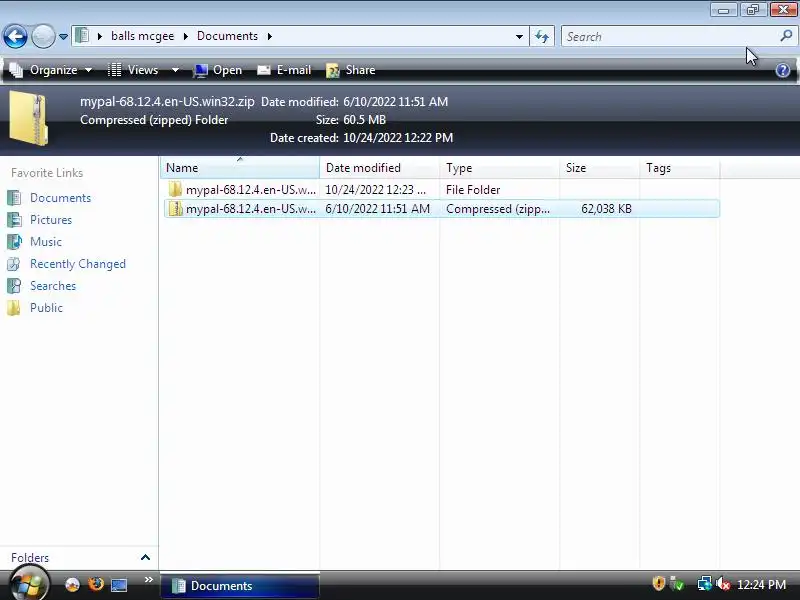Go back with the Back arrow button
The height and width of the screenshot is (600, 800).
point(15,37)
